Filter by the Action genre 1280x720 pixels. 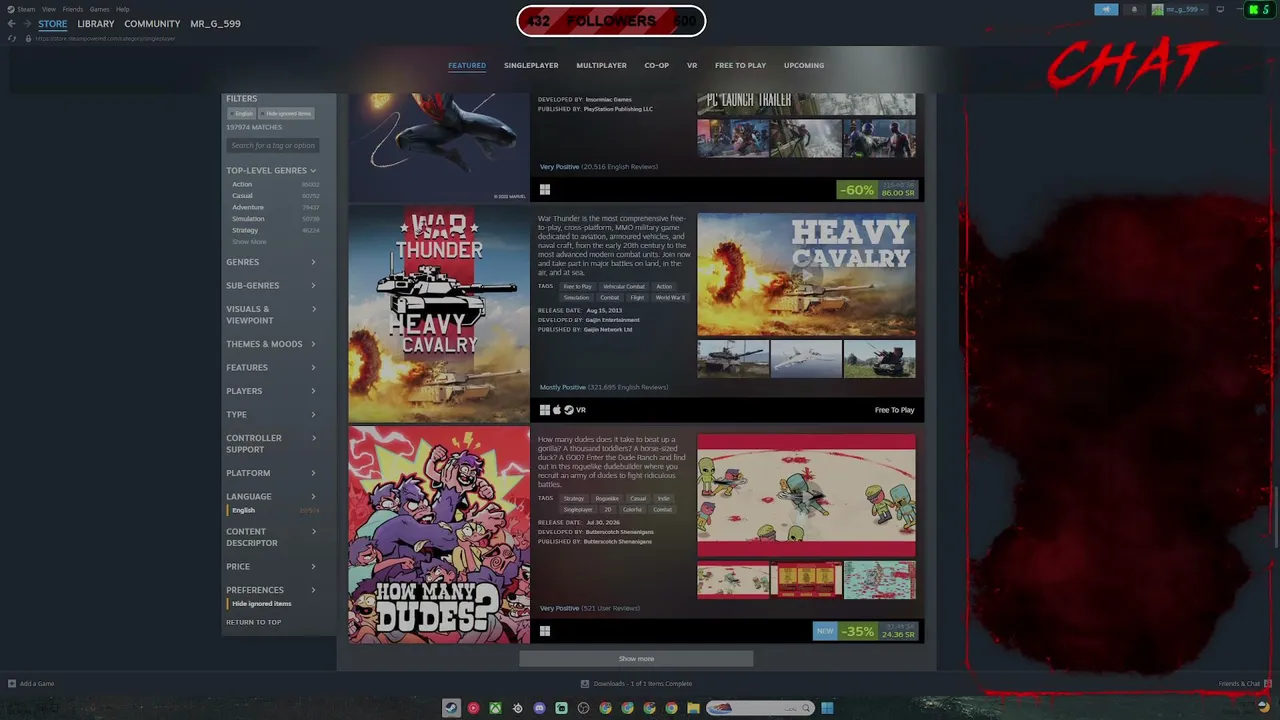(242, 185)
